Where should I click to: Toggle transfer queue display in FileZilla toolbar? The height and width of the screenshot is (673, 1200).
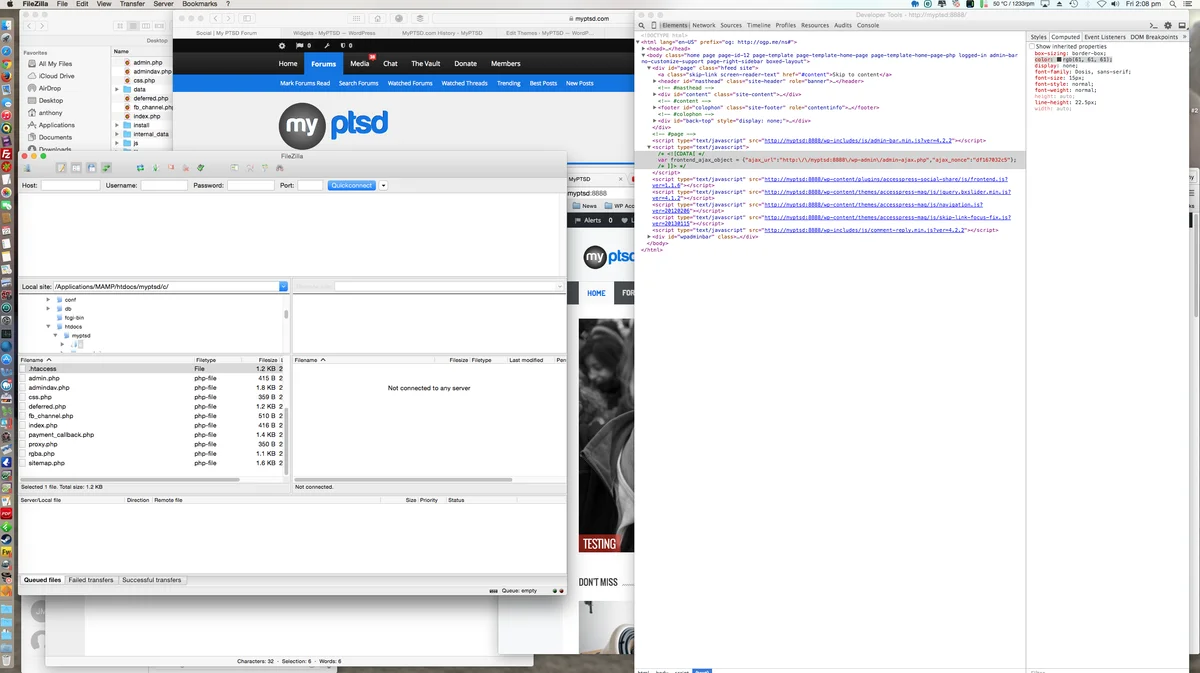coord(106,168)
